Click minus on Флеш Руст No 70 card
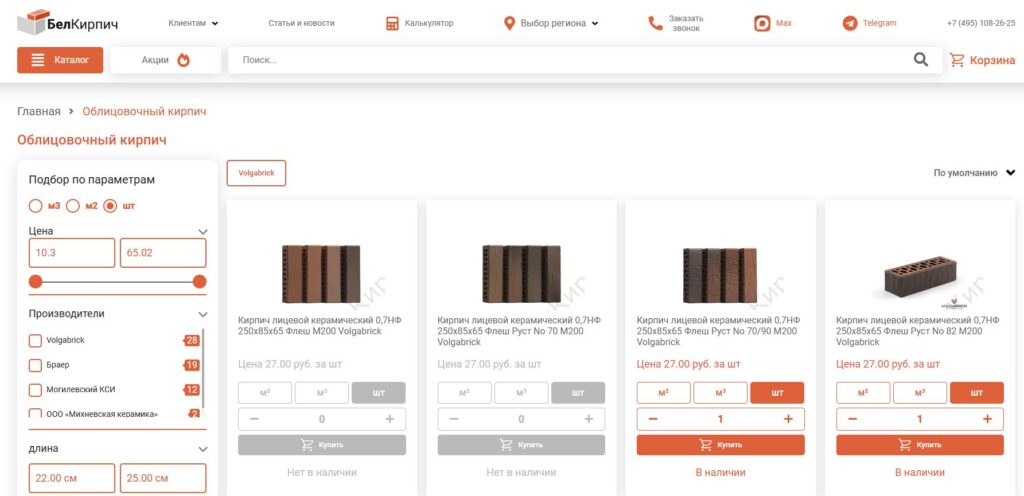1024x496 pixels. click(454, 419)
